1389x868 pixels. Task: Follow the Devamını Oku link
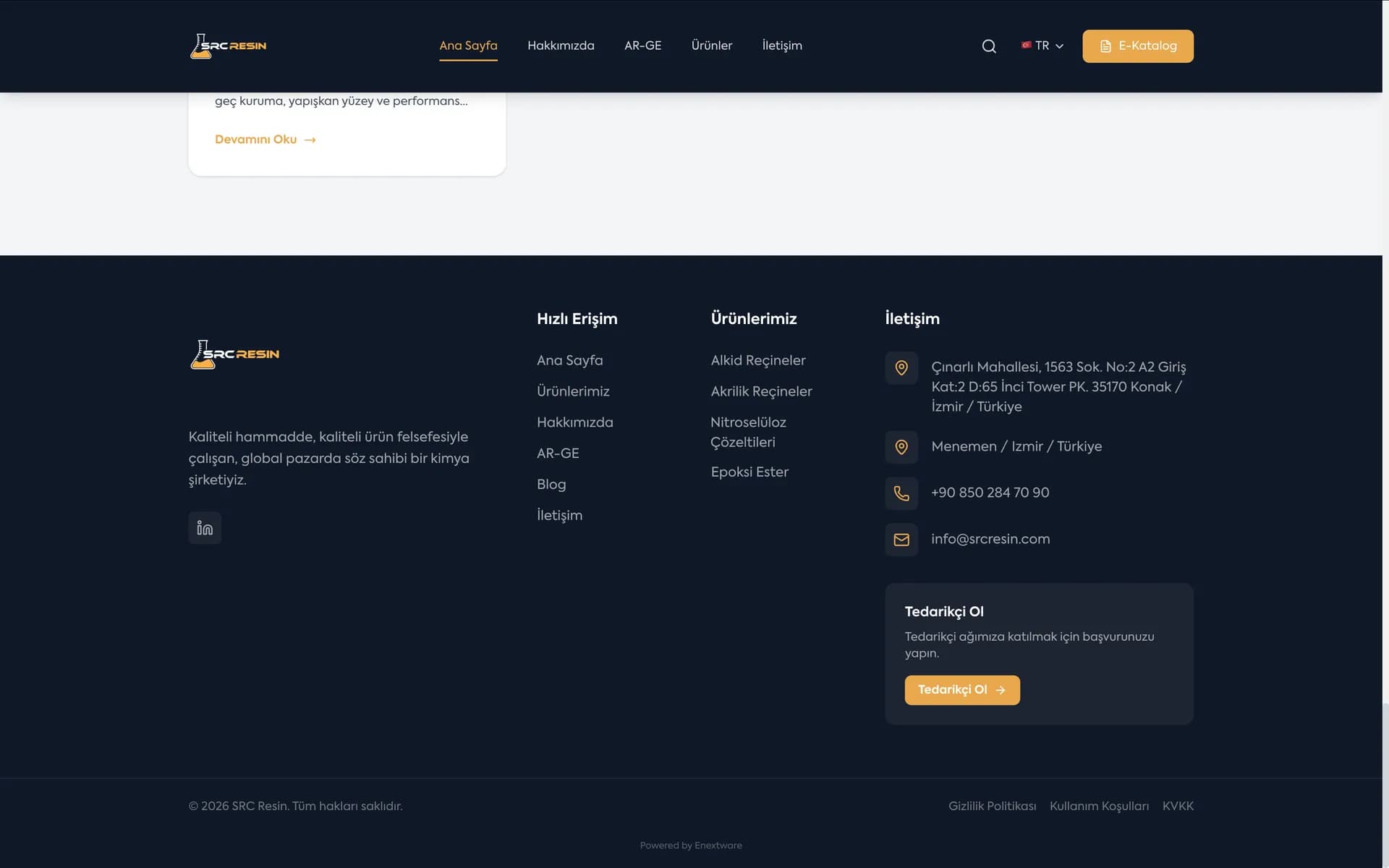266,140
